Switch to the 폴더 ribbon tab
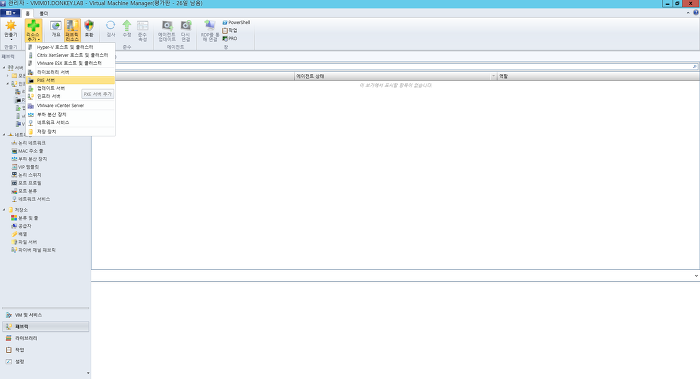Viewport: 700px width, 379px height. pos(44,14)
